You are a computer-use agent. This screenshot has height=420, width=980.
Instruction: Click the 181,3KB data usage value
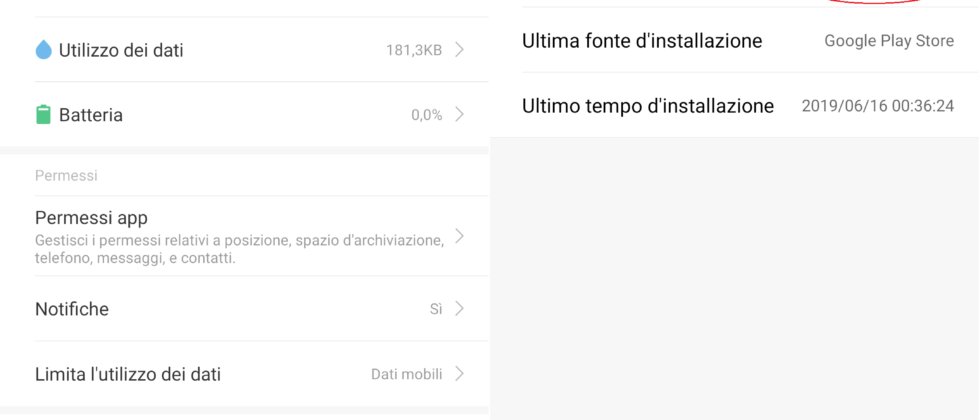coord(414,50)
